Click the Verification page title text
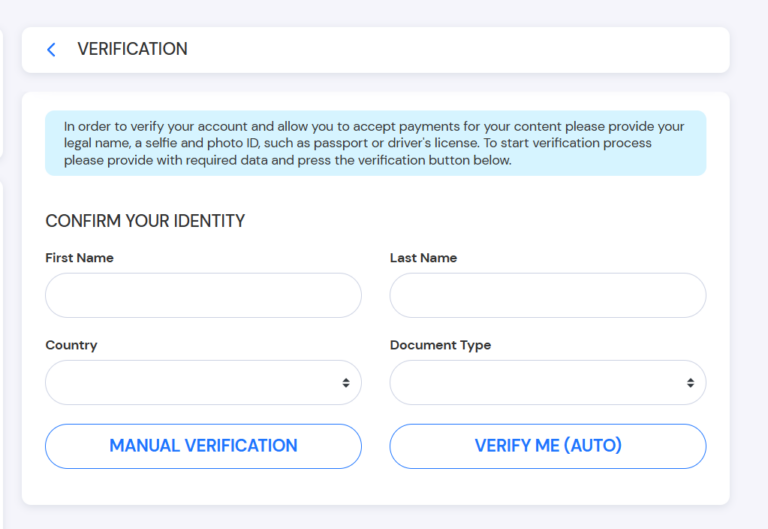 tap(132, 49)
